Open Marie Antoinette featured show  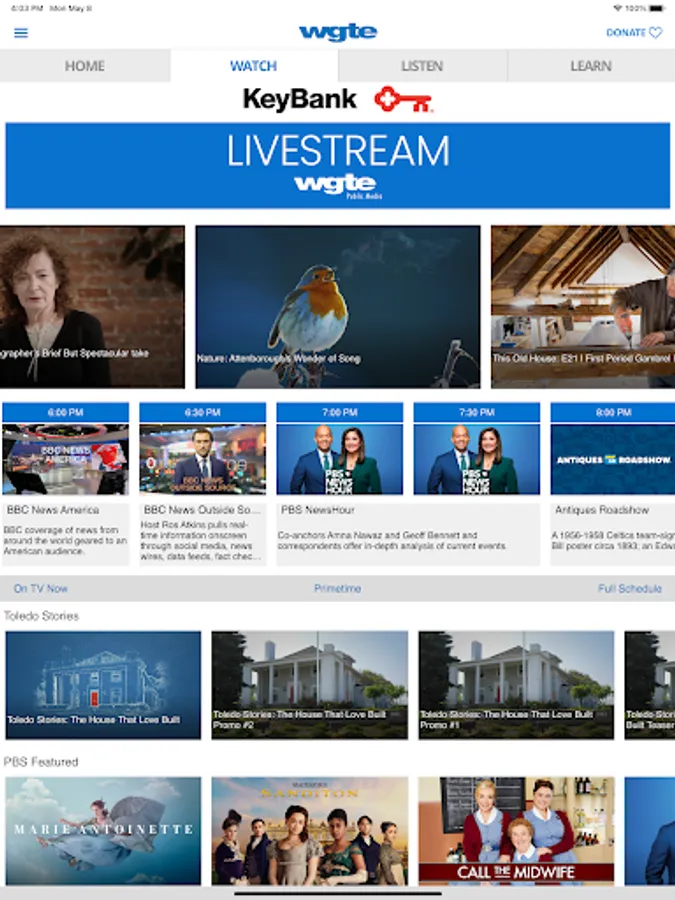pyautogui.click(x=103, y=831)
